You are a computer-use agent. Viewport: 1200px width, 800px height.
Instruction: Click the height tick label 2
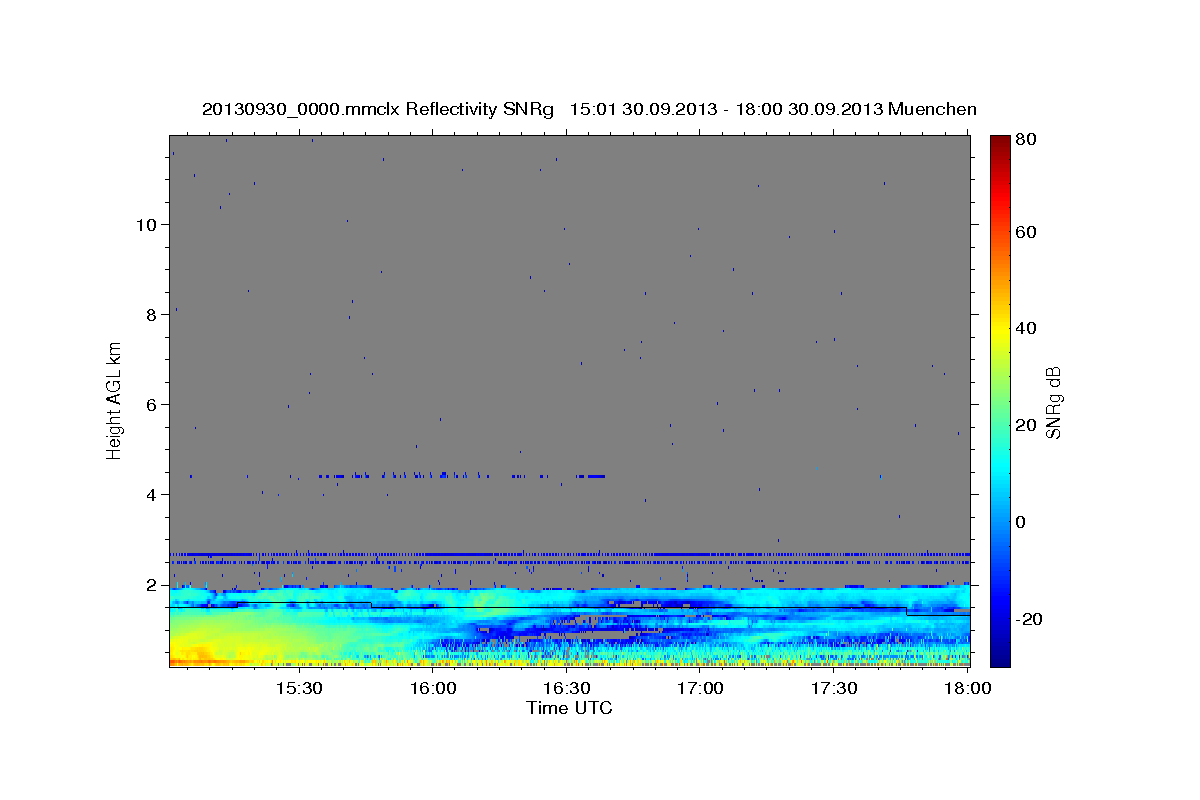coord(153,585)
